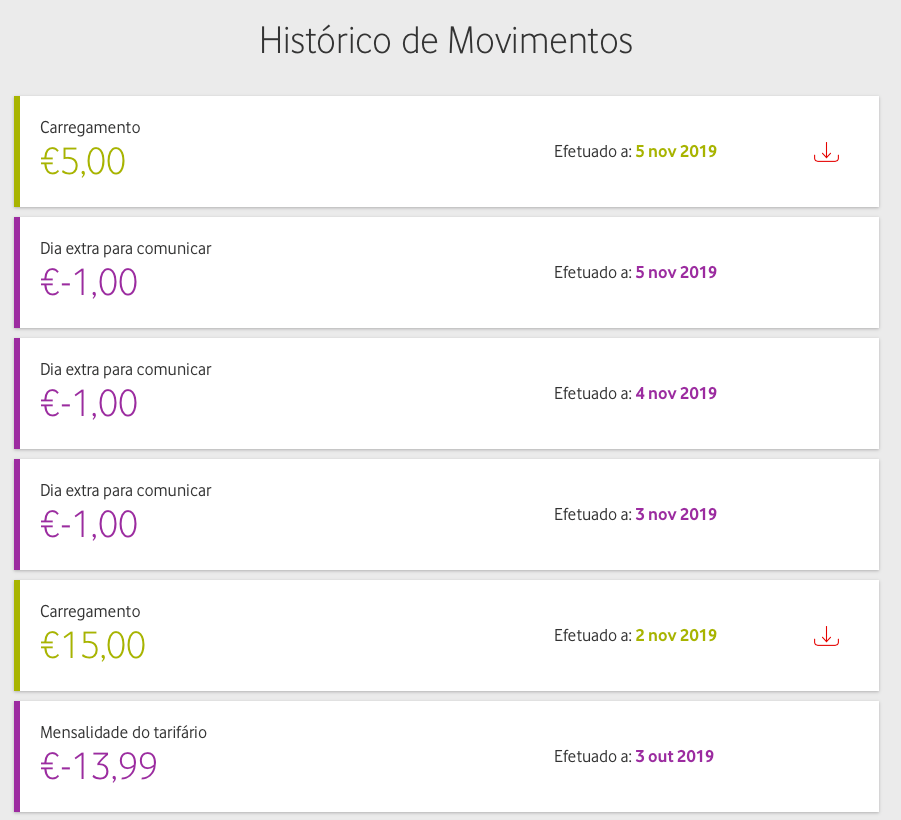Click the download icon for the €5,00 Carregamento
This screenshot has width=901, height=820.
(x=825, y=151)
